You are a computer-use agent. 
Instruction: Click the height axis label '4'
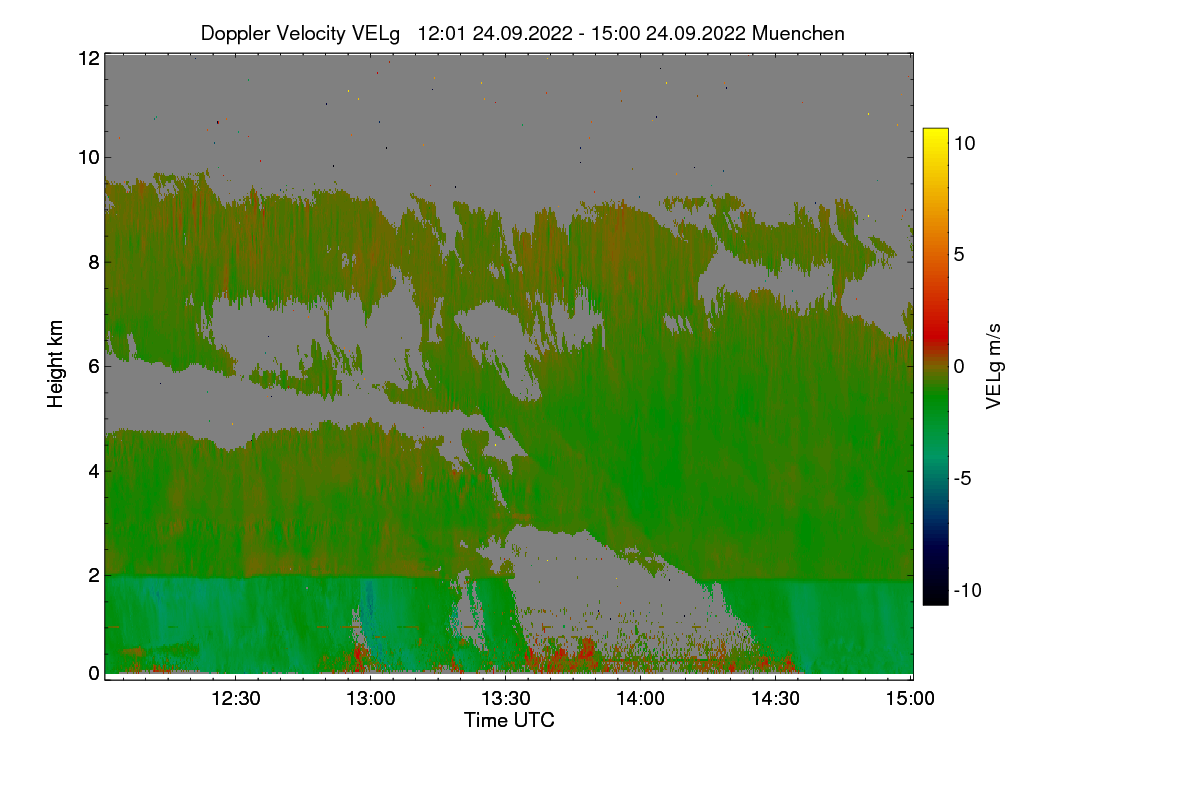tap(94, 470)
